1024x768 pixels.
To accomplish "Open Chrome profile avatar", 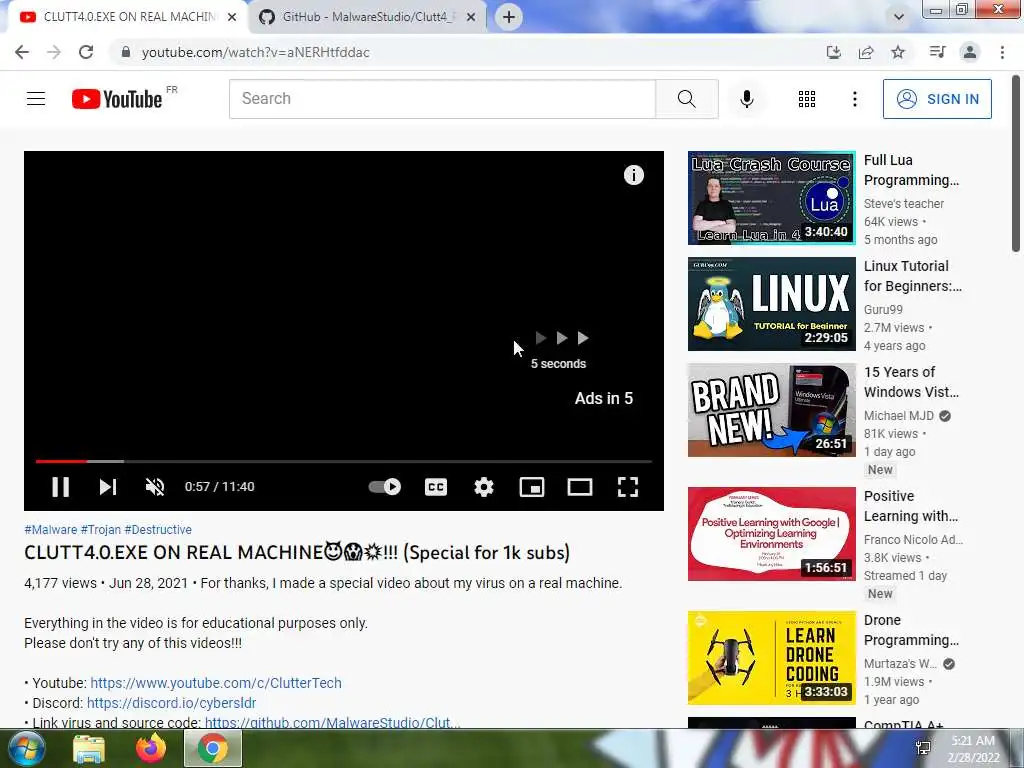I will (x=970, y=52).
